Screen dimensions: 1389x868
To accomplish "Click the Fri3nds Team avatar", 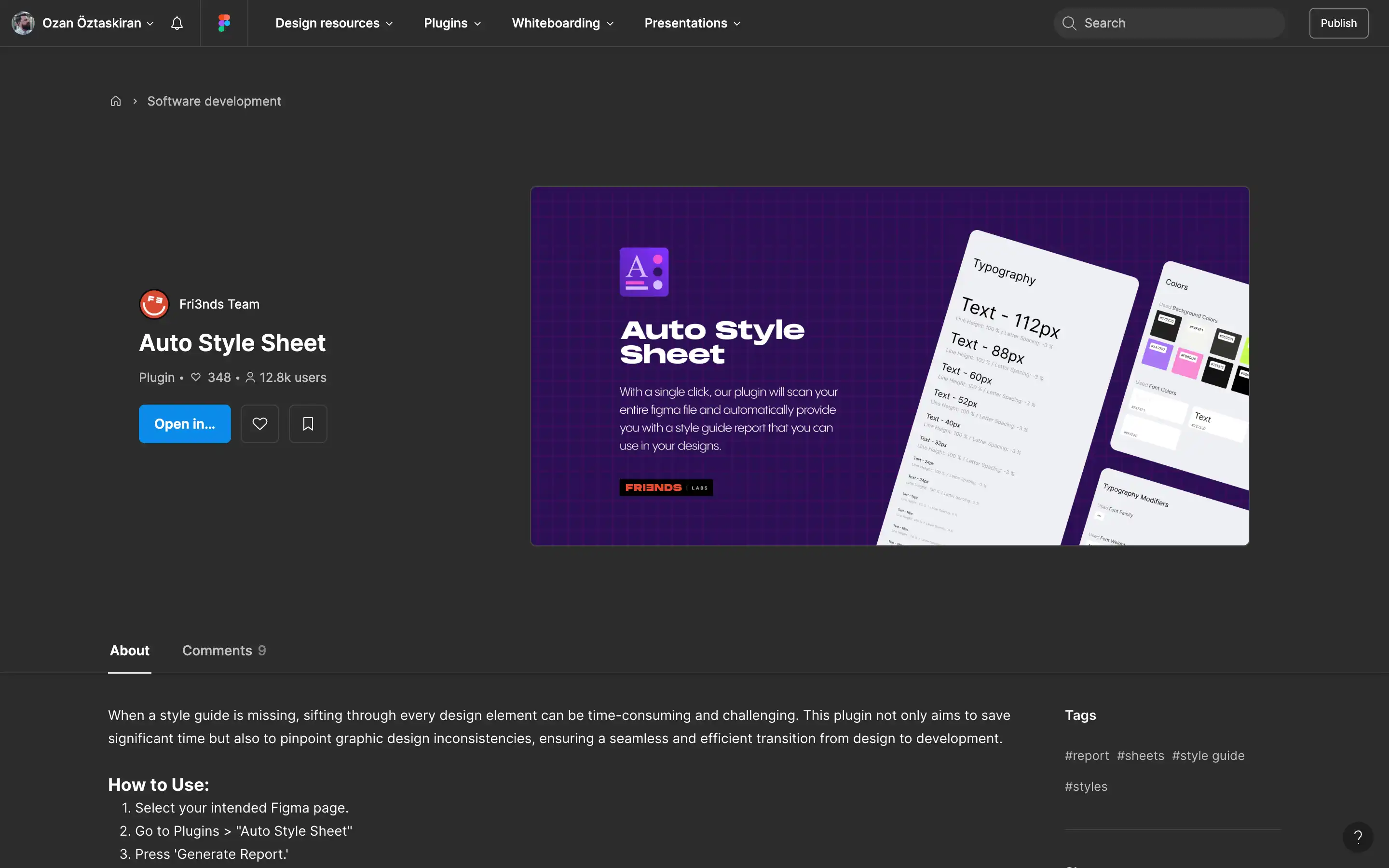I will click(x=154, y=304).
